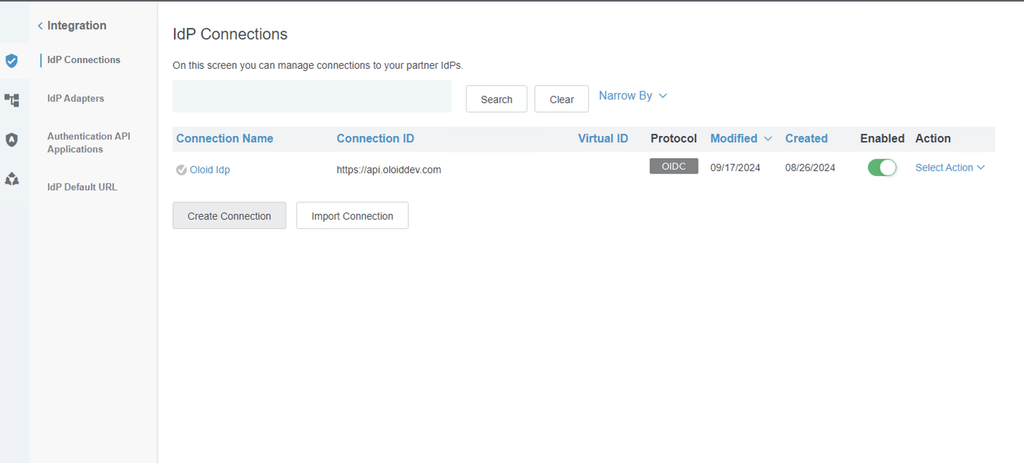Sort by Created column

tap(807, 138)
